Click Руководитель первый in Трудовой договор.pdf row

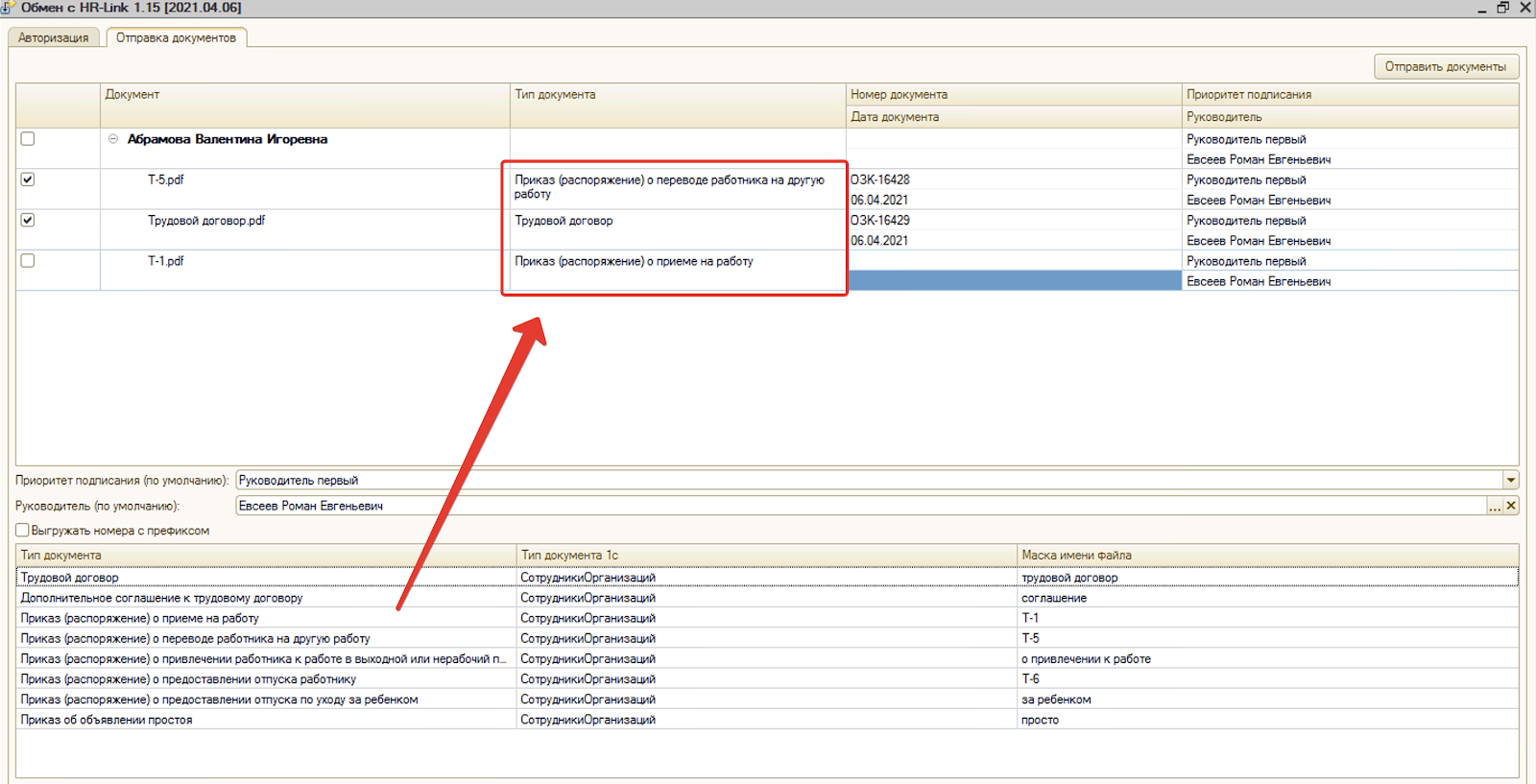tap(1246, 220)
